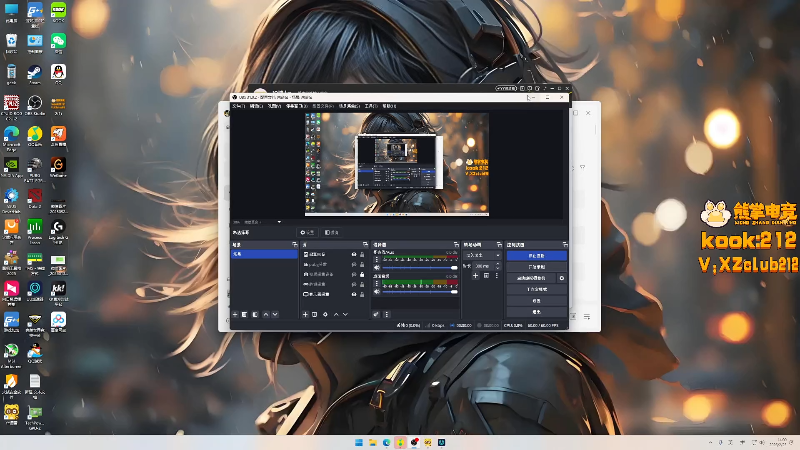
Task: Pop out the Sources dock panel
Action: (365, 245)
